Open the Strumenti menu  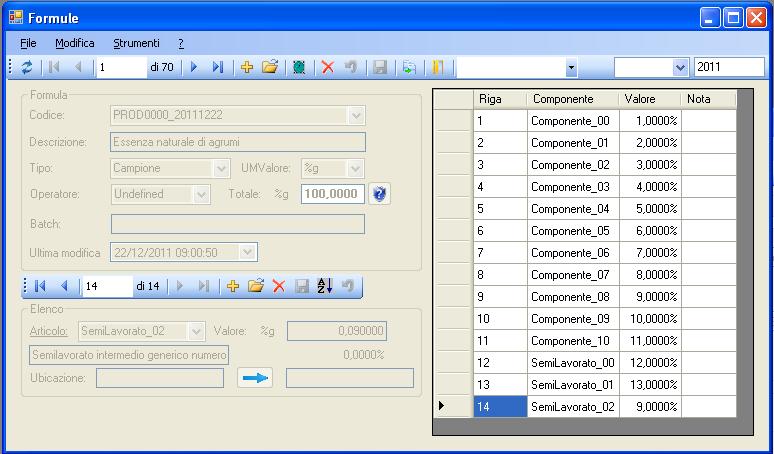coord(136,43)
